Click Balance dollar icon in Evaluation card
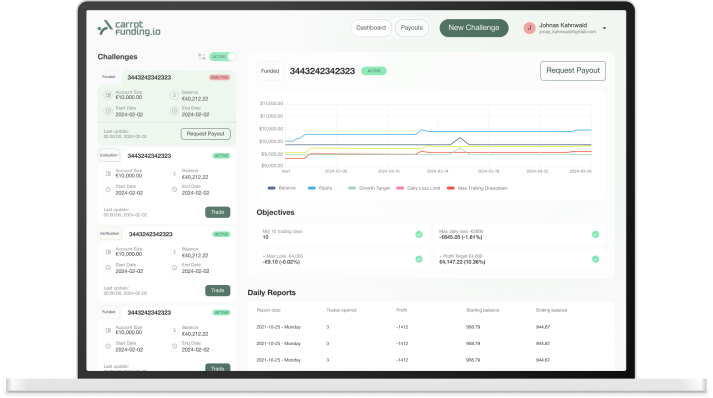Viewport: 713px width, 398px height. 174,173
